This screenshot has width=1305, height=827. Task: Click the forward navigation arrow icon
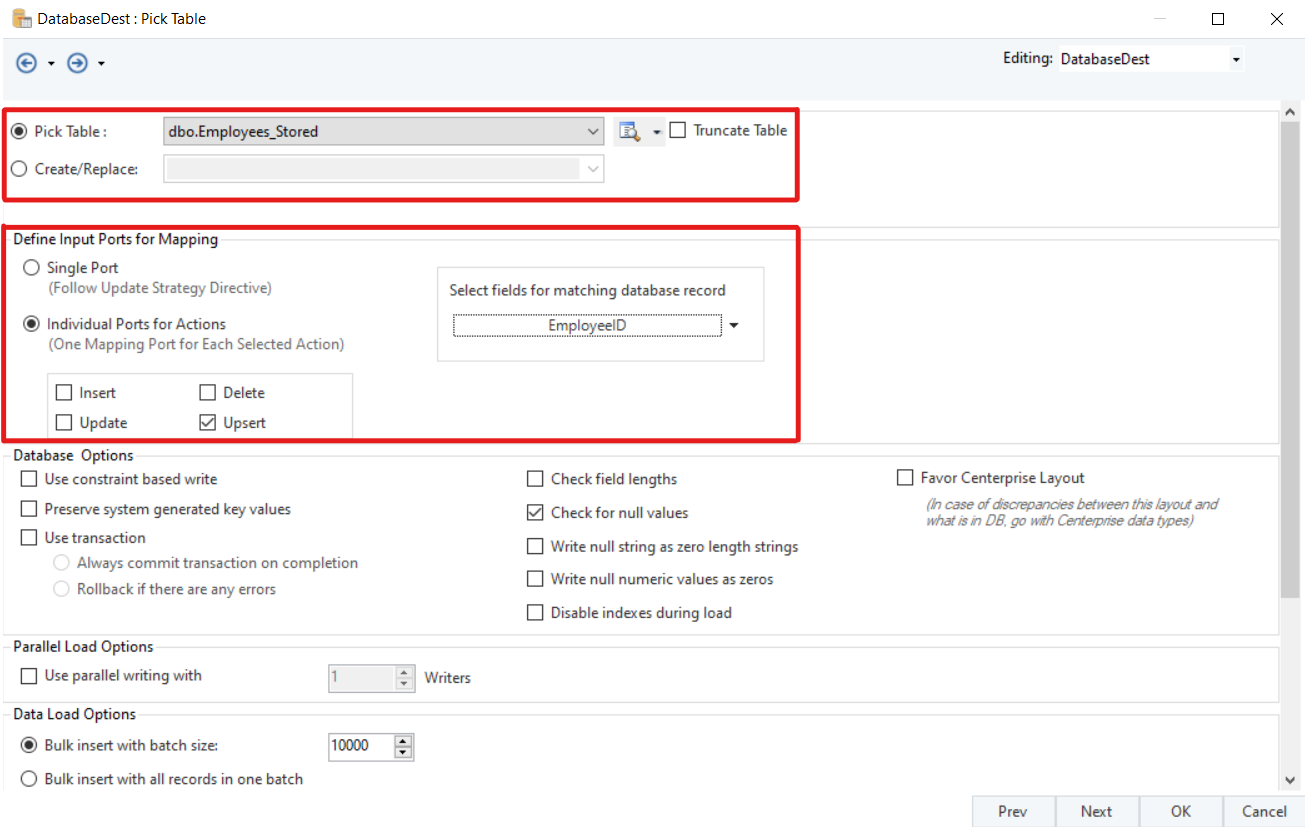pos(77,63)
